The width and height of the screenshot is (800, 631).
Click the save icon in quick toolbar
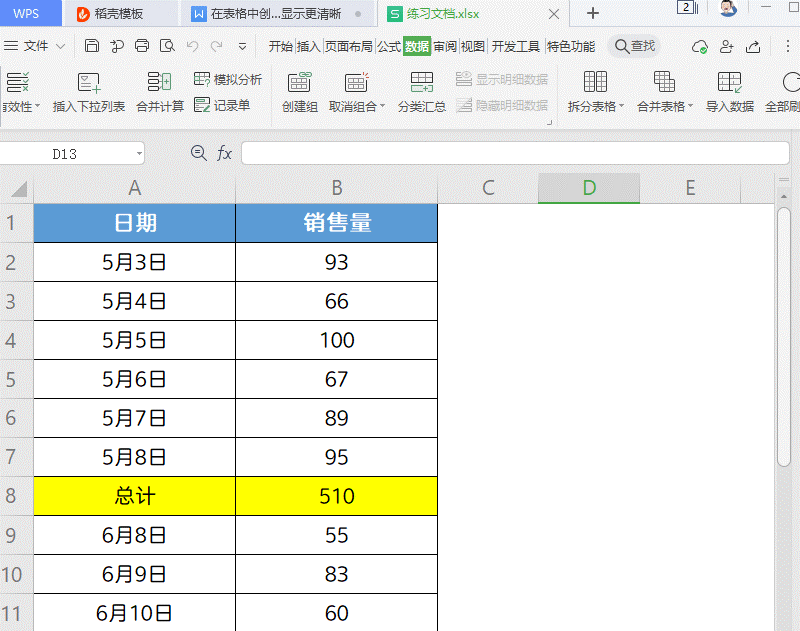pos(92,46)
